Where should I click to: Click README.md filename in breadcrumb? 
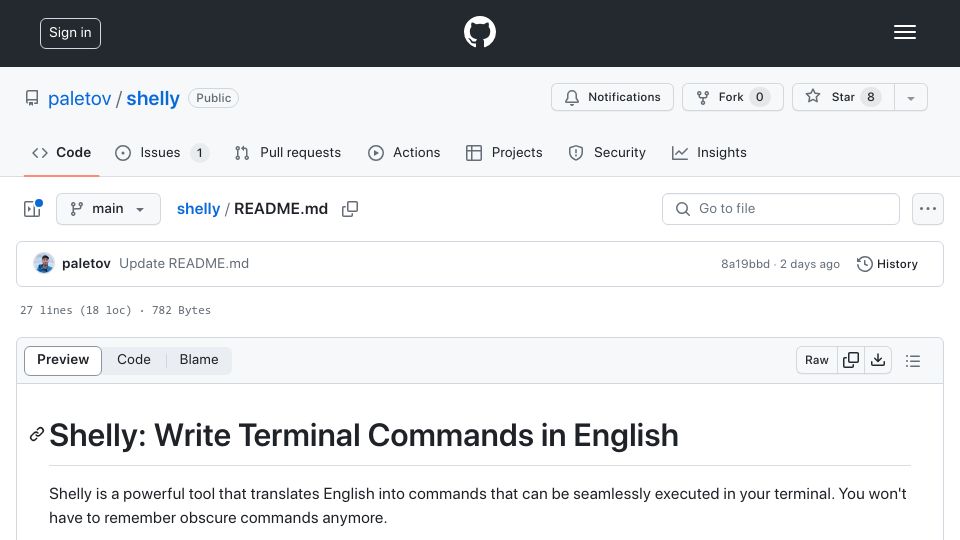click(x=281, y=209)
